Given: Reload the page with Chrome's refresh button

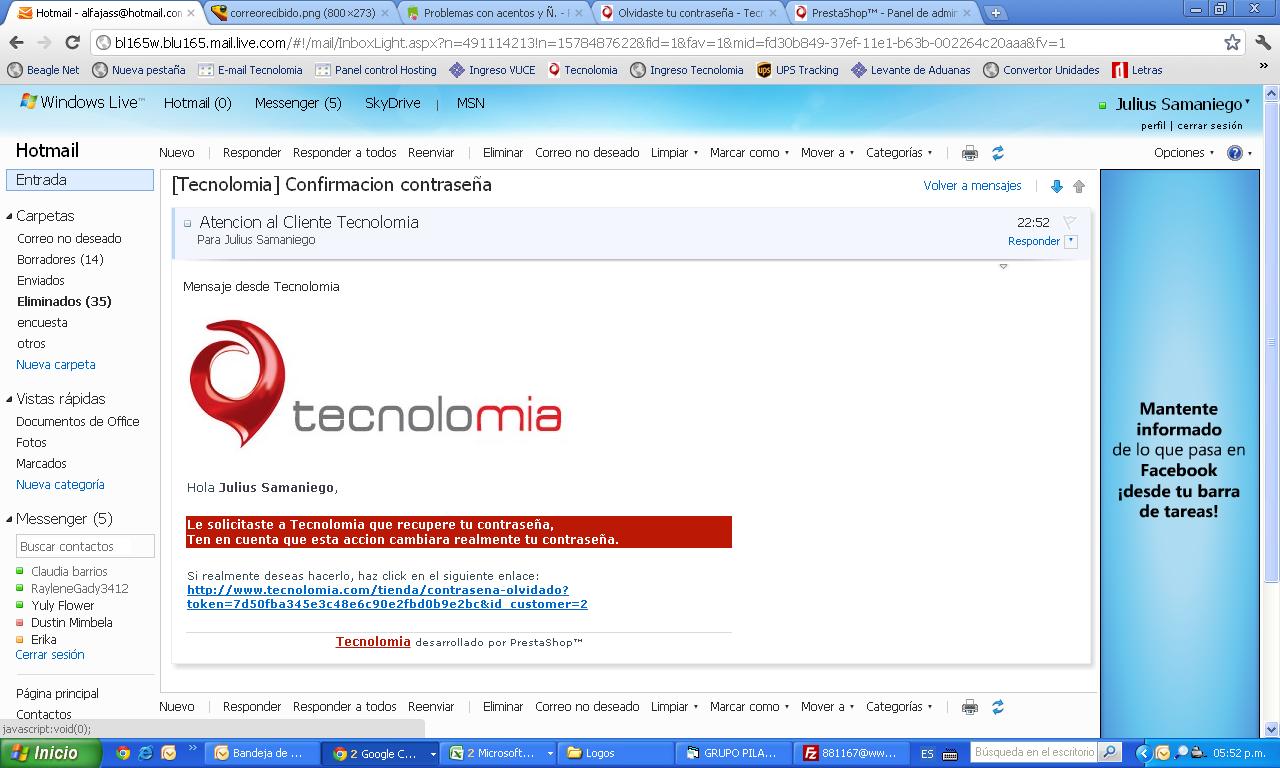Looking at the screenshot, I should [x=72, y=42].
